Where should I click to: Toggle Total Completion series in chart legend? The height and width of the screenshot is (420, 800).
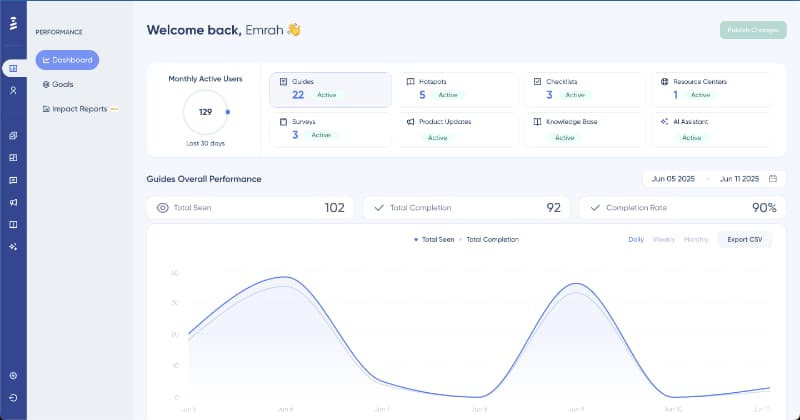click(x=489, y=239)
